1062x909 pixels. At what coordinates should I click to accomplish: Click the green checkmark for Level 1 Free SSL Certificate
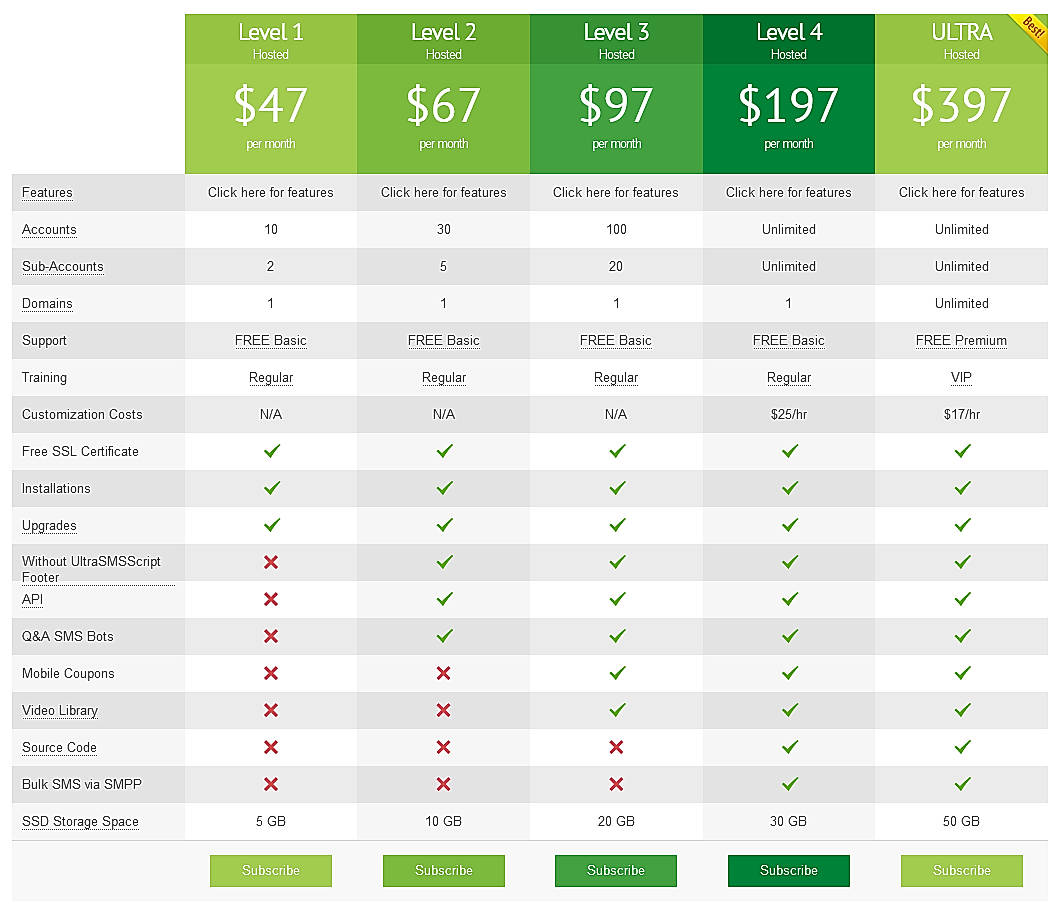click(x=270, y=451)
